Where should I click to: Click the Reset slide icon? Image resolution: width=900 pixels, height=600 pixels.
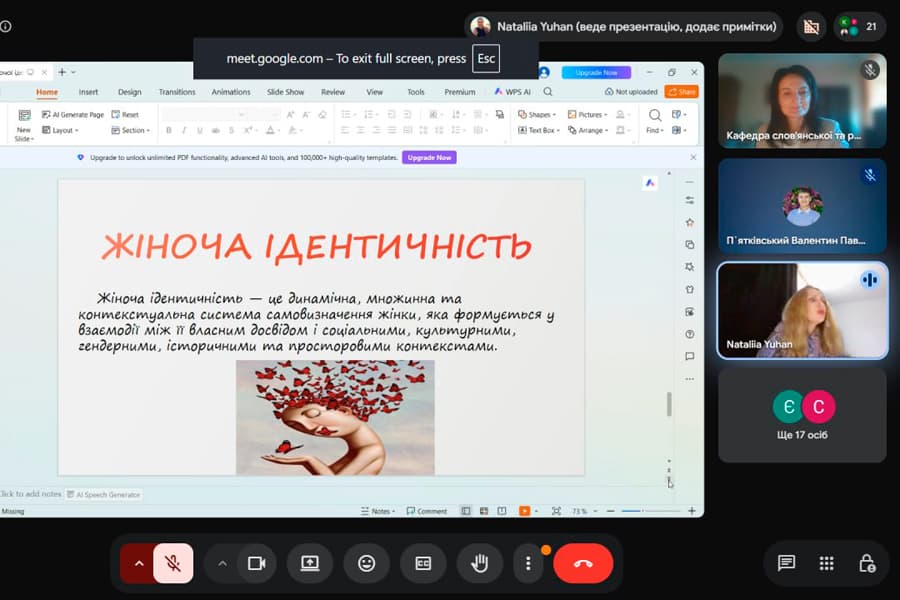pos(115,114)
